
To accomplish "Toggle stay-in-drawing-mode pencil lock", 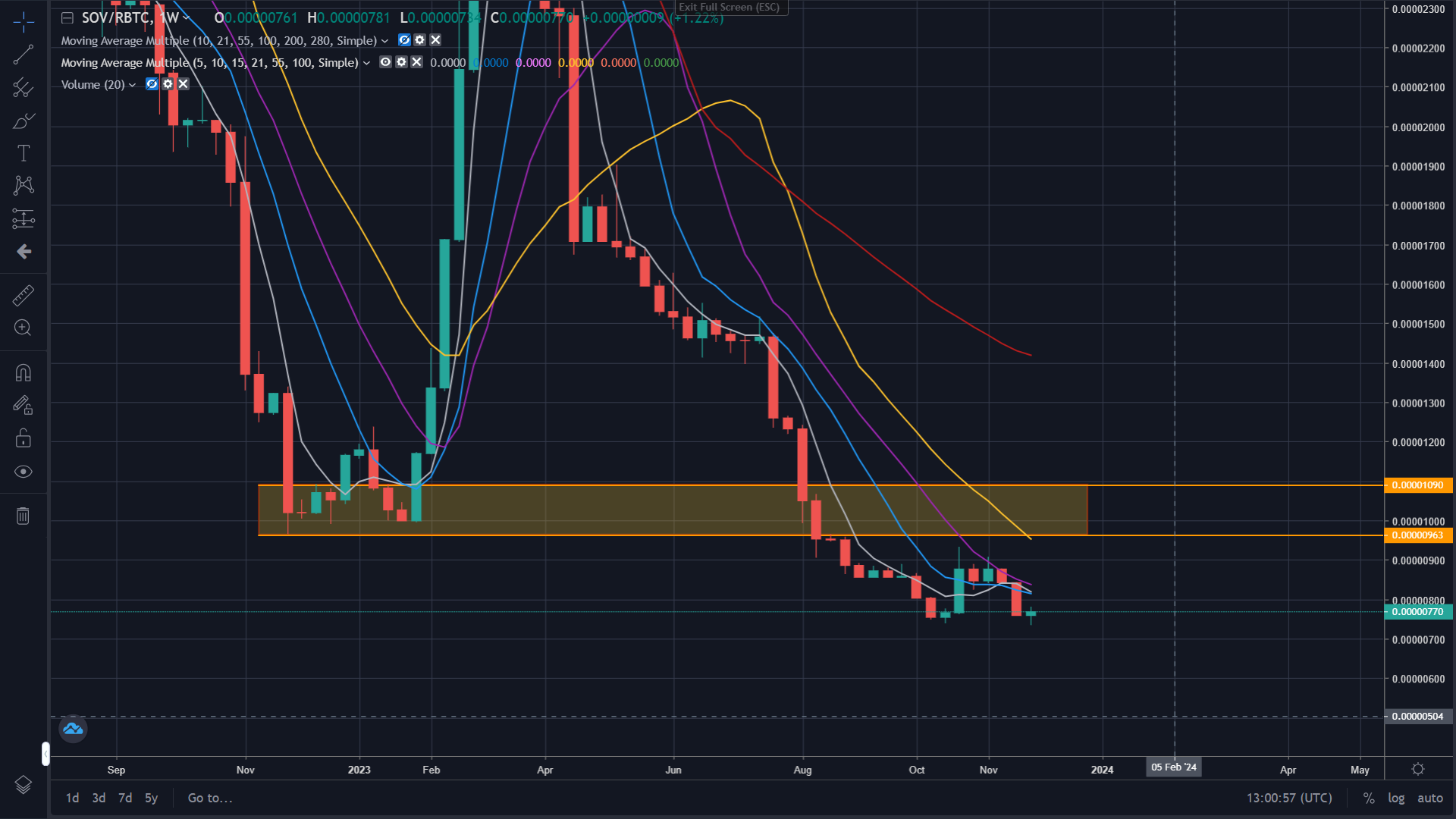I will click(24, 406).
